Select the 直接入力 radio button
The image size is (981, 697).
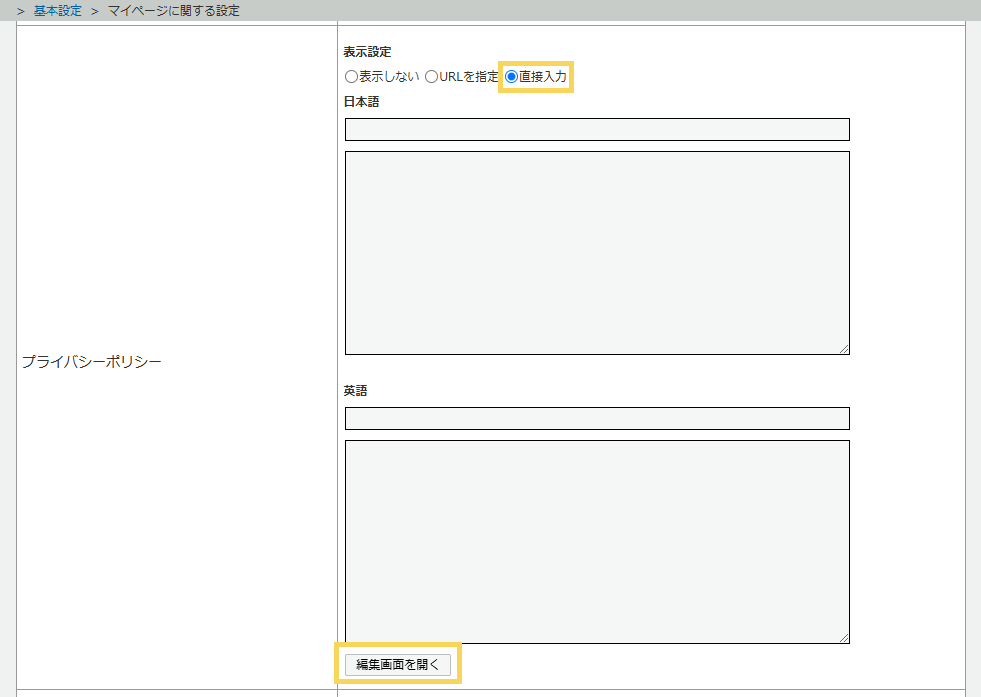point(512,77)
